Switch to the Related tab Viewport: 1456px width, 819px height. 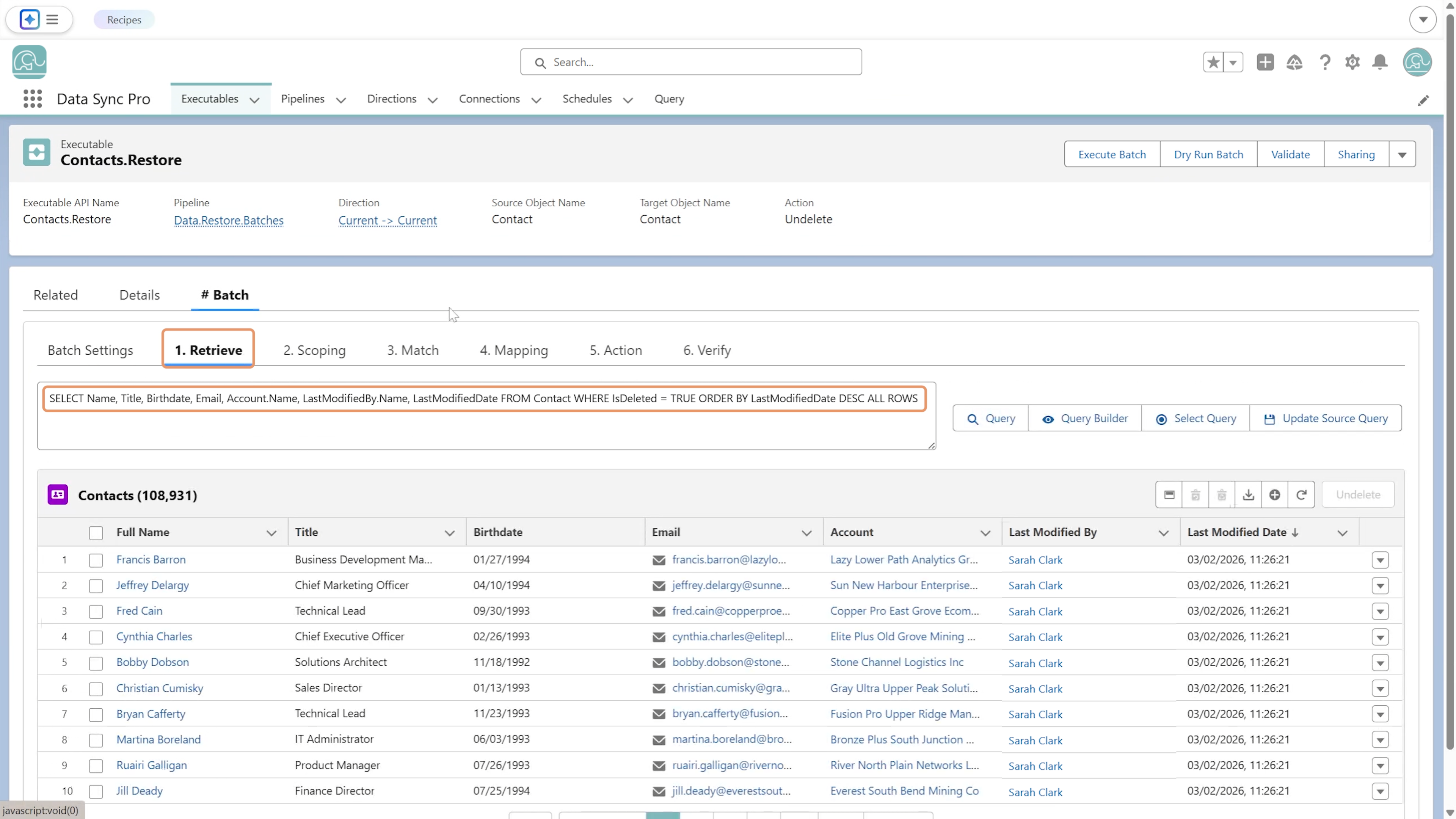click(55, 295)
